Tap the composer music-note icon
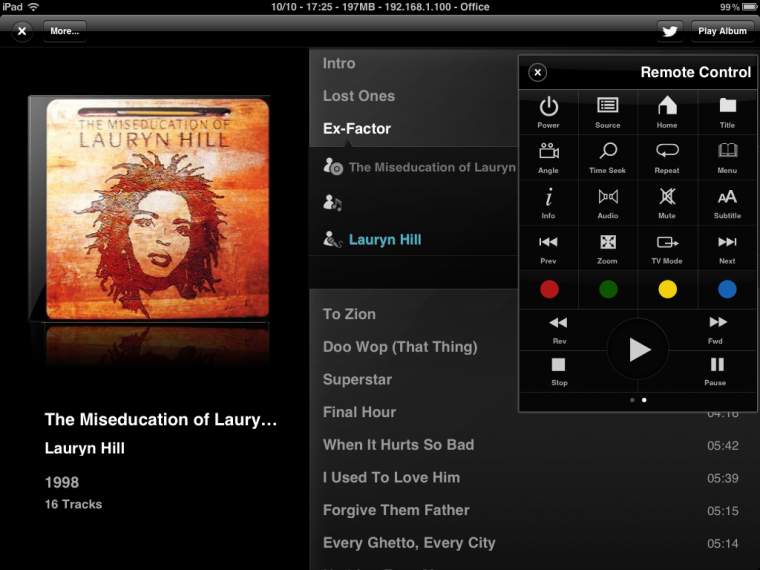The image size is (760, 570). click(332, 203)
